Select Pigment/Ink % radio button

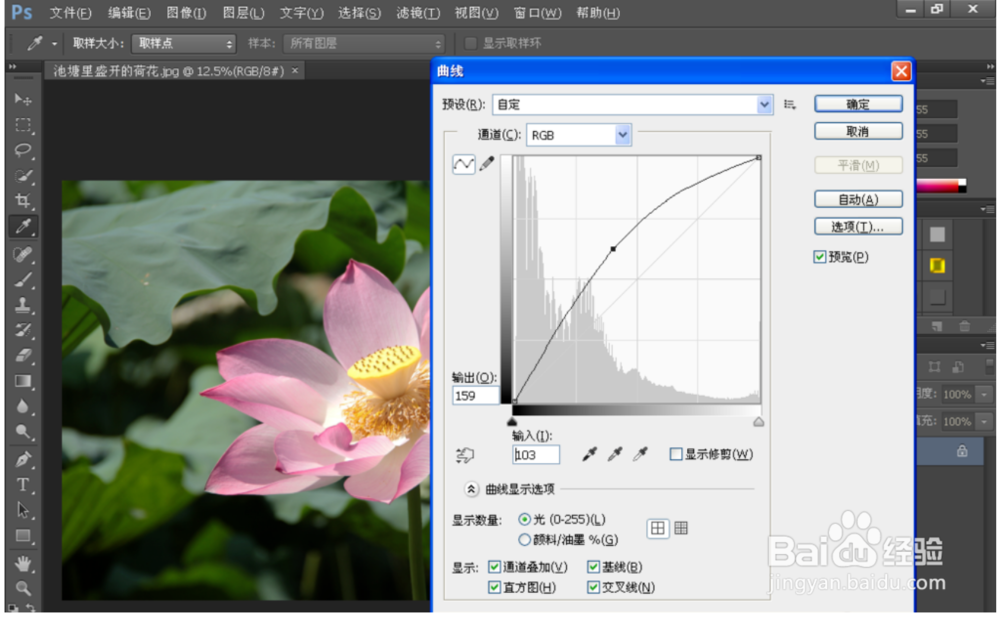(x=524, y=540)
